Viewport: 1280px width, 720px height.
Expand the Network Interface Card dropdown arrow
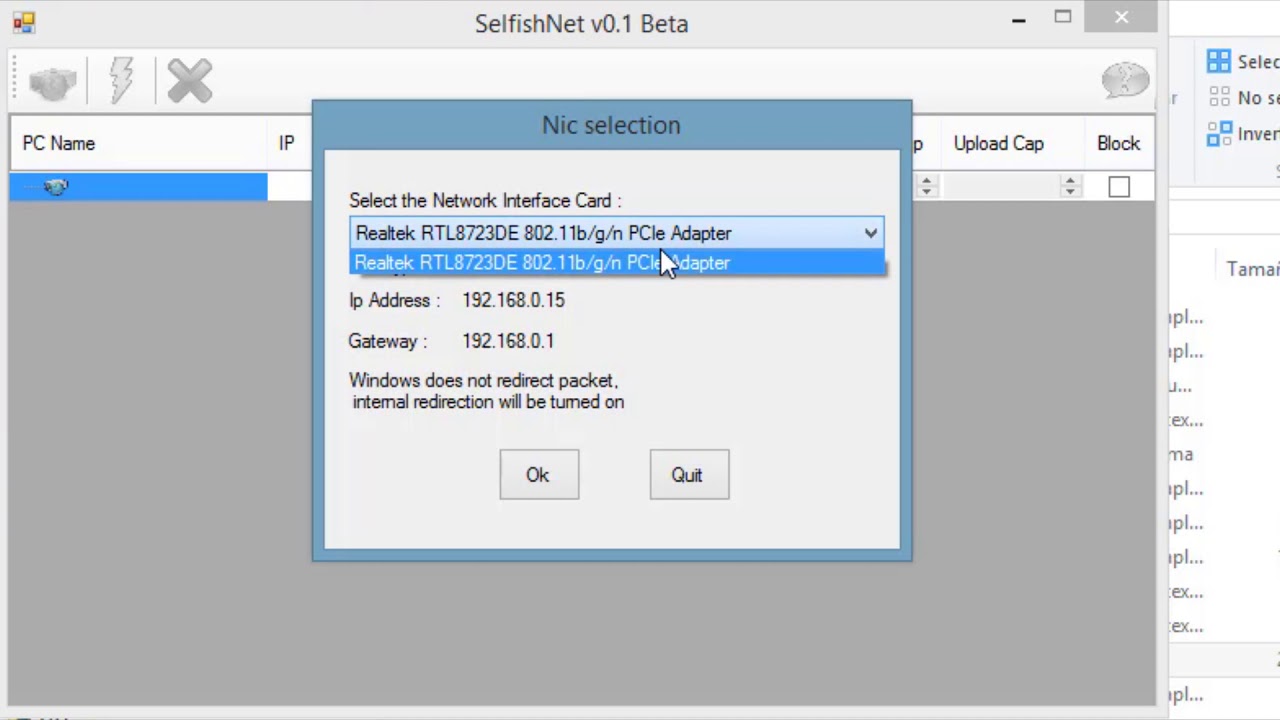pos(871,233)
